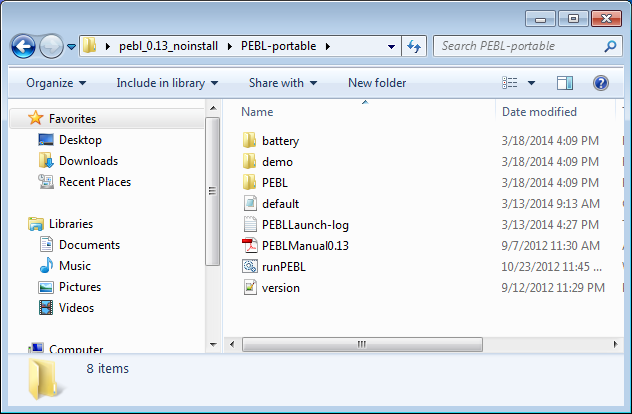Click the horizontal scrollbar thumb
The image size is (632, 414).
click(362, 344)
